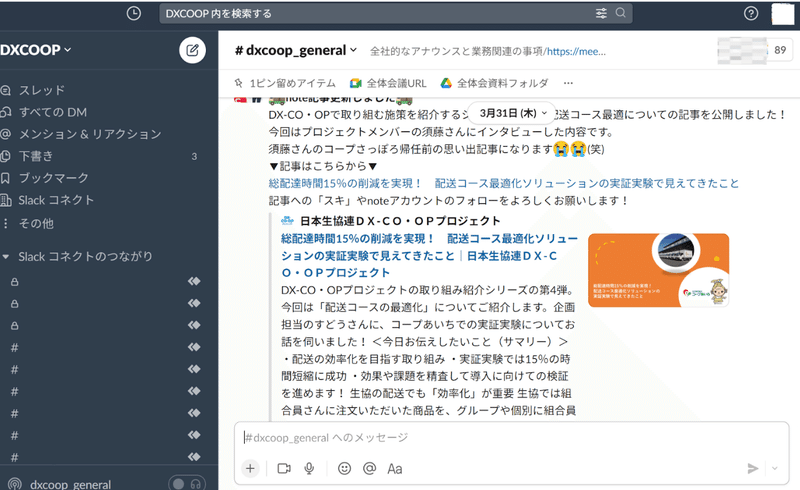Open the orange article preview thumbnail
Viewport: 800px width, 490px height.
[x=658, y=270]
